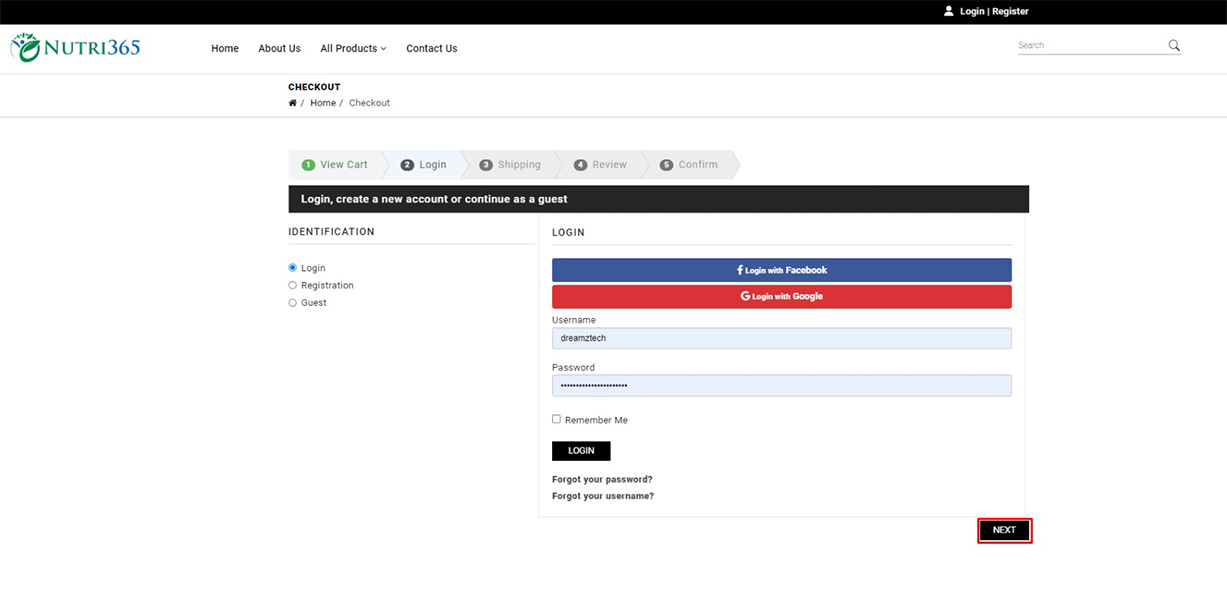Click the home icon in breadcrumb
Screen dimensions: 1227x600
click(292, 103)
